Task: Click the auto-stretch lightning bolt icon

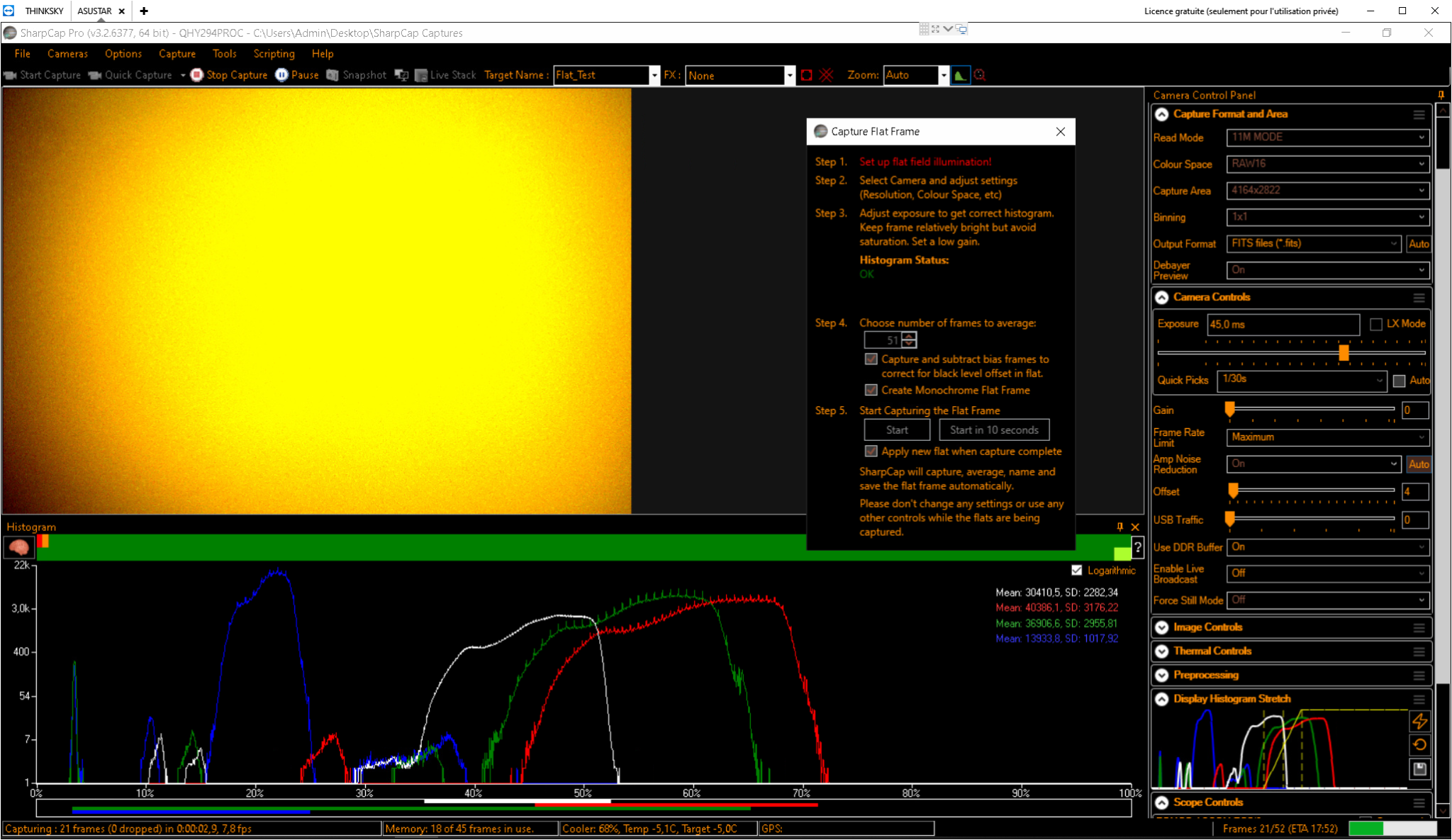Action: (x=1419, y=721)
